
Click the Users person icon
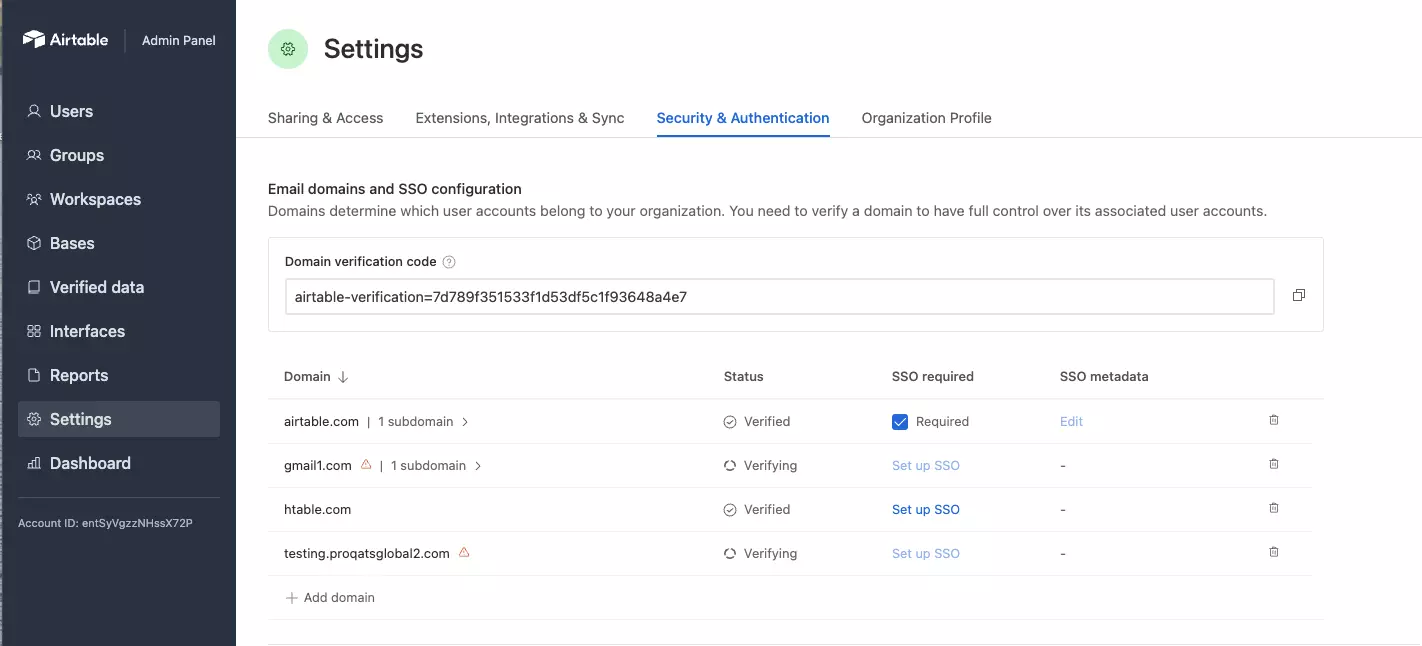pyautogui.click(x=34, y=111)
